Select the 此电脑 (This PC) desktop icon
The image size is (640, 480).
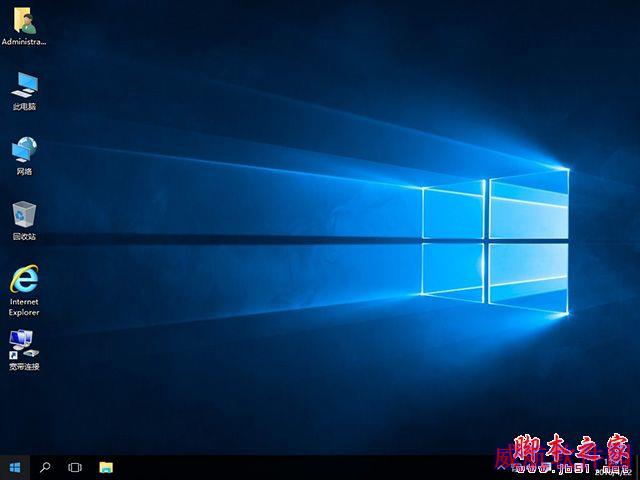(x=24, y=91)
